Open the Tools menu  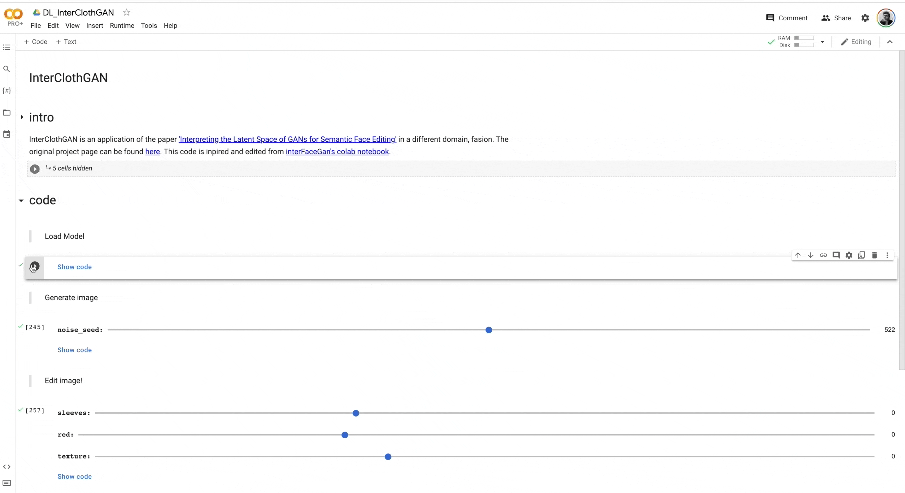click(x=149, y=25)
